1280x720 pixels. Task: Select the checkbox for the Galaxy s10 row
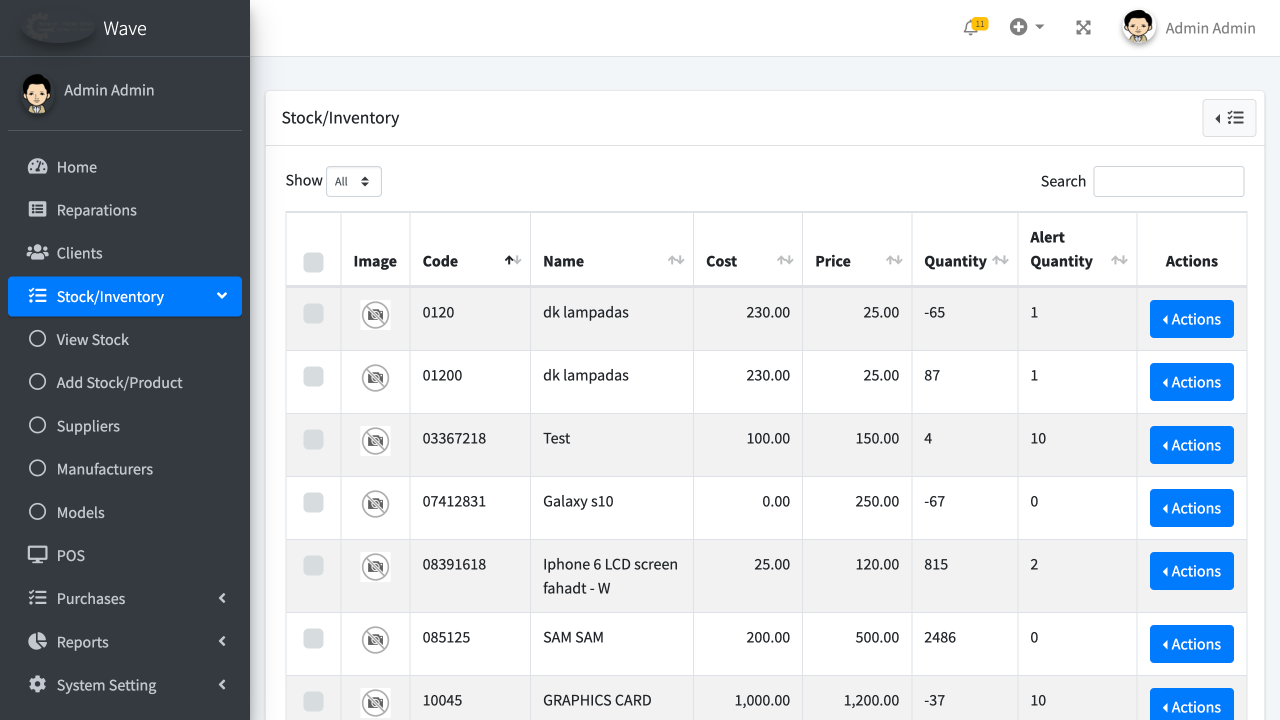(x=313, y=502)
